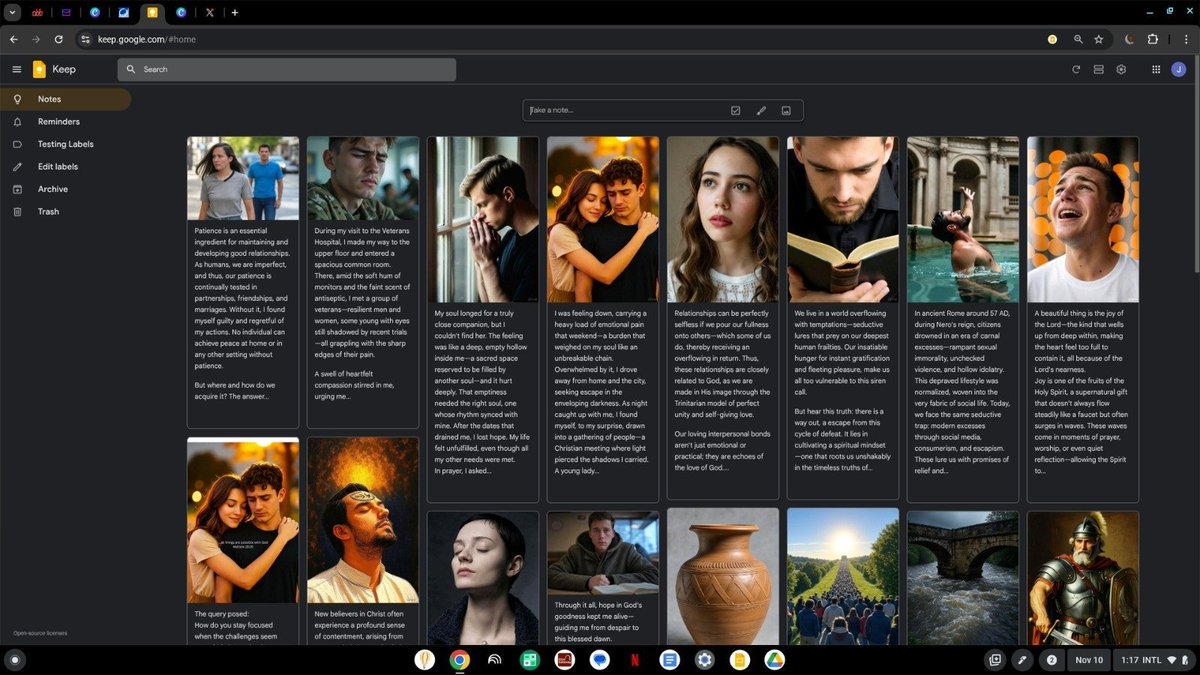Image resolution: width=1200 pixels, height=675 pixels.
Task: Click the keep.google.com address bar URL
Action: [x=147, y=39]
